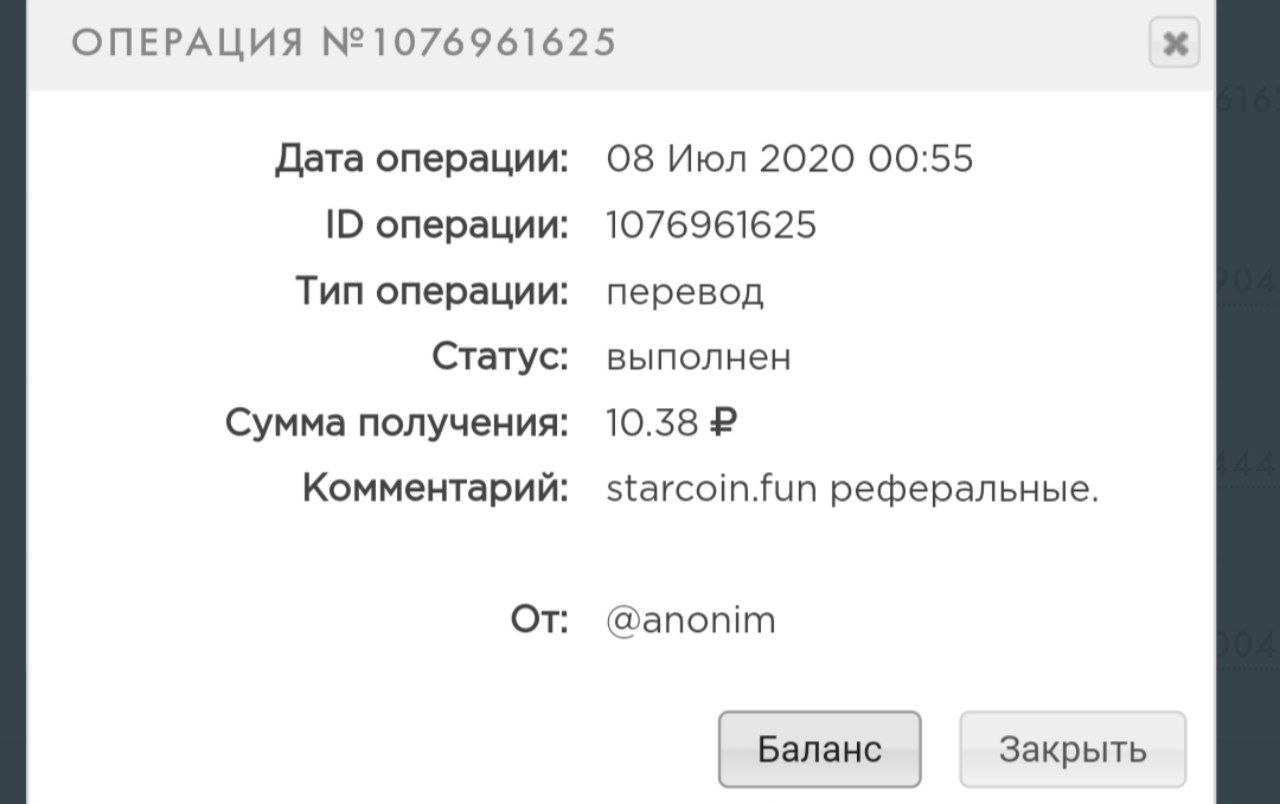Click the От label
The width and height of the screenshot is (1280, 804).
click(x=539, y=621)
